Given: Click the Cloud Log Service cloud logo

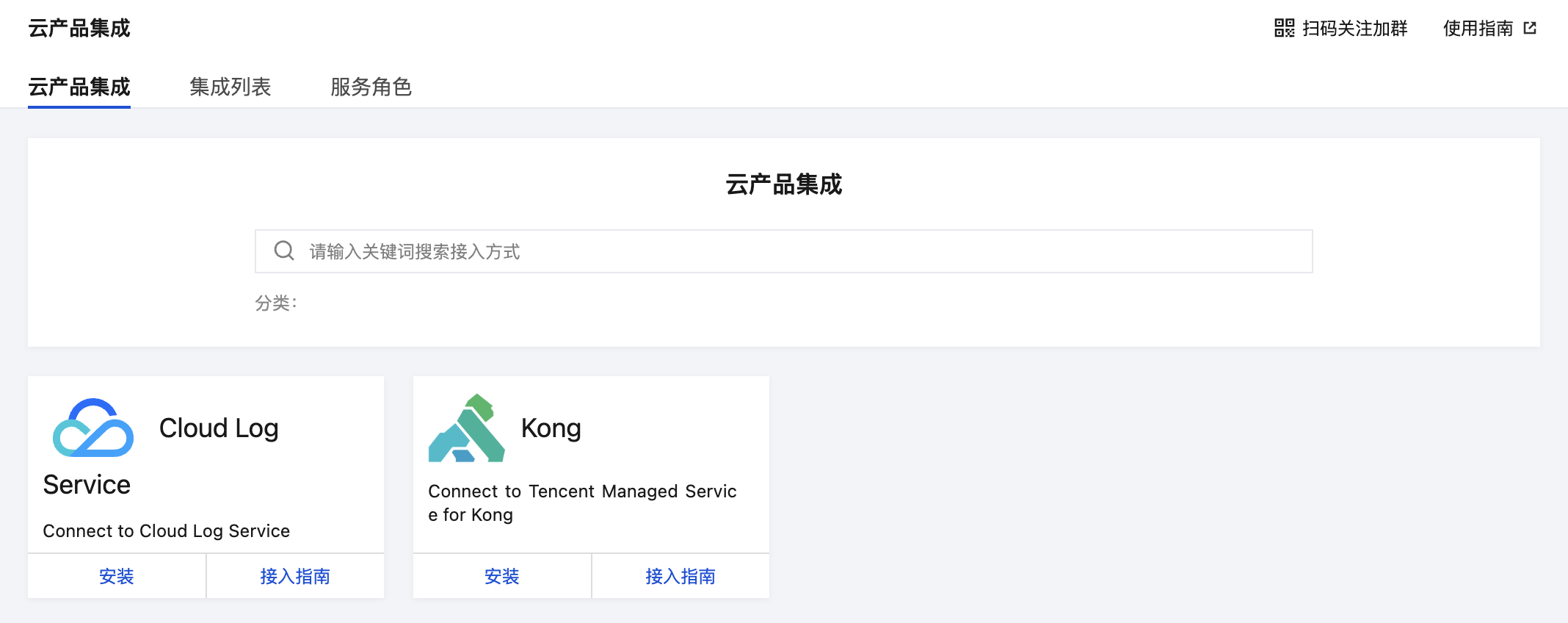Looking at the screenshot, I should pos(93,428).
